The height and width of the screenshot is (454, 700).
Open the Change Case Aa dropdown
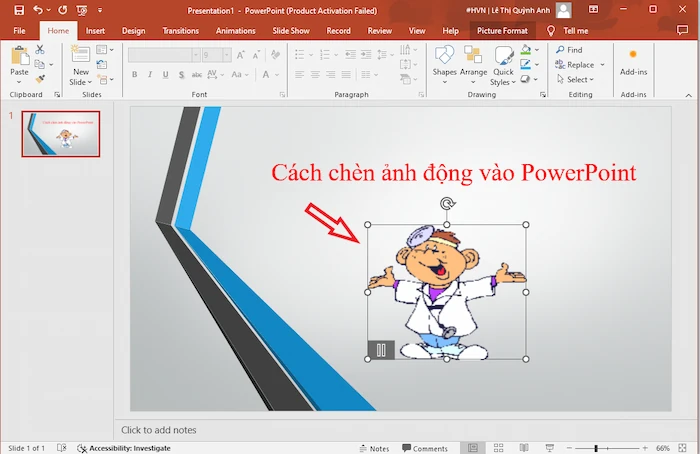(x=240, y=75)
